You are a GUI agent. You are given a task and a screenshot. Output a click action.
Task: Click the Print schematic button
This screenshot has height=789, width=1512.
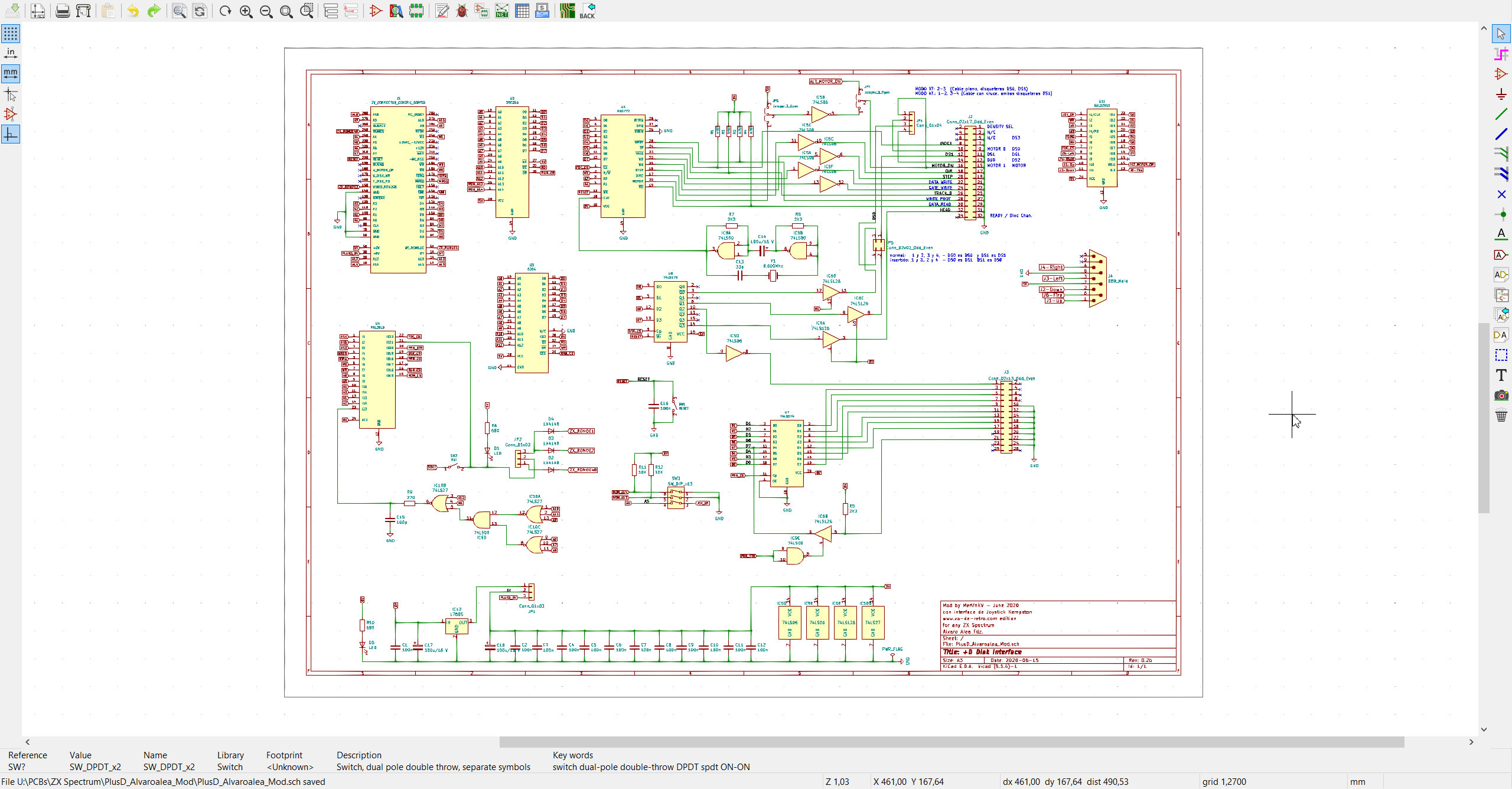tap(63, 11)
